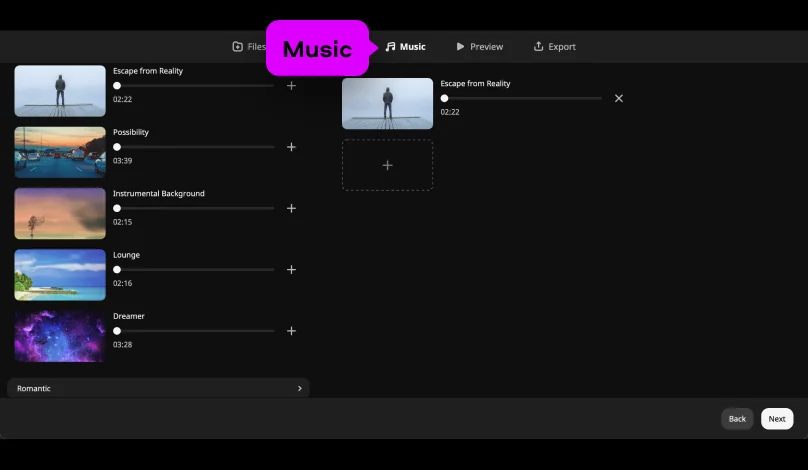The width and height of the screenshot is (808, 470).
Task: Add Dreamer track with plus icon
Action: (291, 331)
